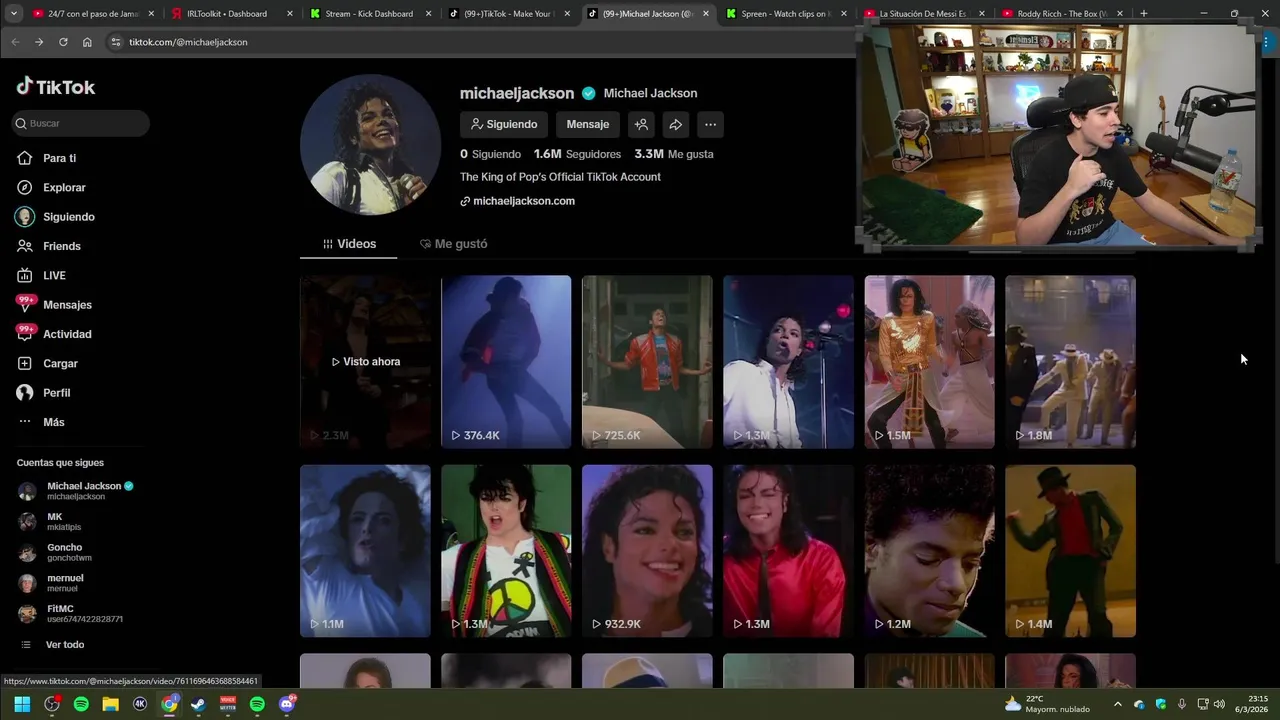Open the video with 1.8M views

click(x=1070, y=362)
